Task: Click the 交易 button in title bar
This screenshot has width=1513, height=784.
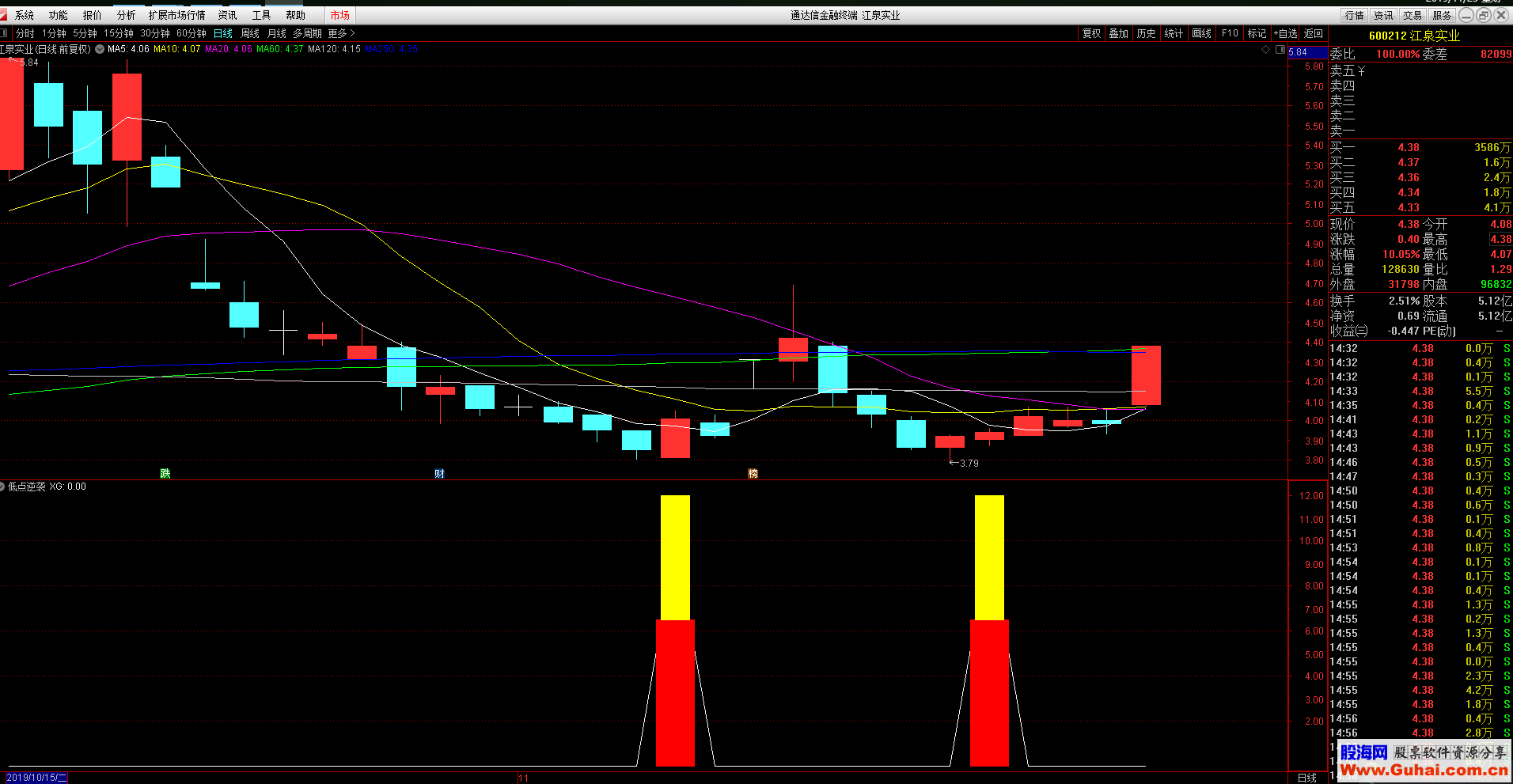Action: 1413,15
